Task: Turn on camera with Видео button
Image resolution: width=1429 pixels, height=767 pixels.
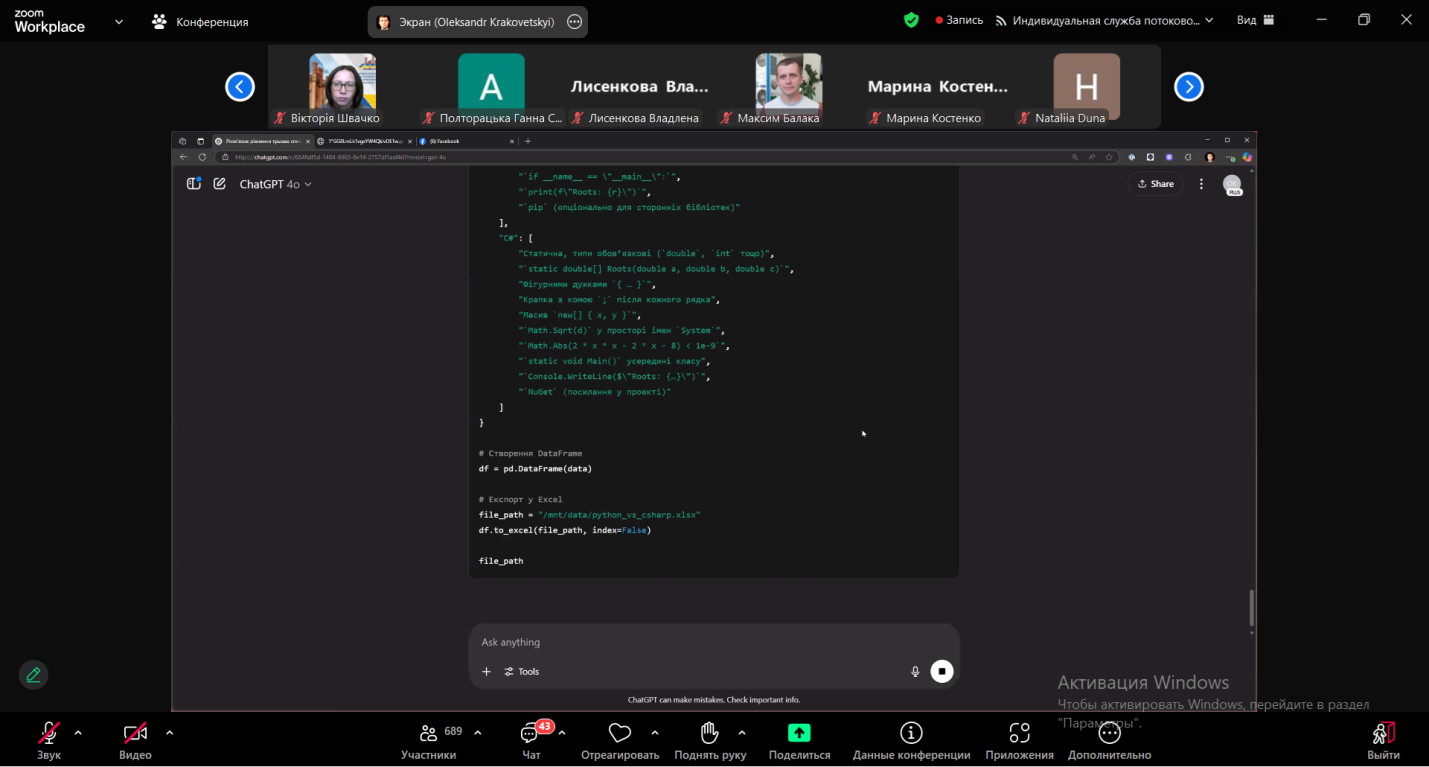Action: pyautogui.click(x=135, y=735)
